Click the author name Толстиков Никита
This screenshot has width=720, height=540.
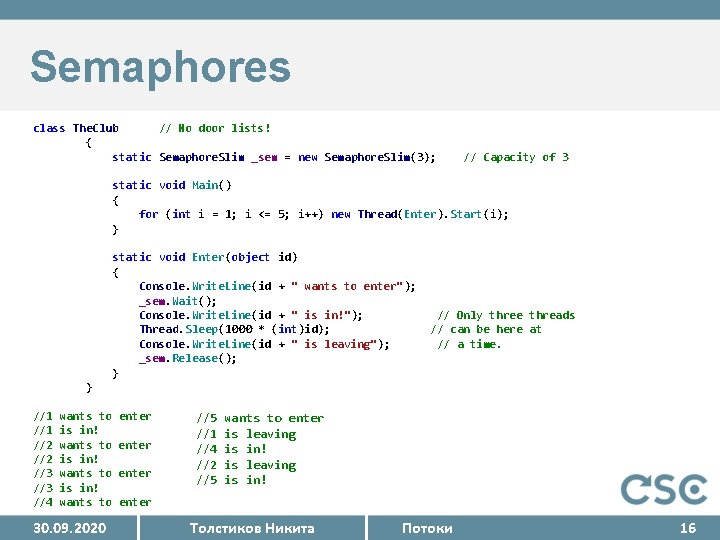pyautogui.click(x=252, y=528)
